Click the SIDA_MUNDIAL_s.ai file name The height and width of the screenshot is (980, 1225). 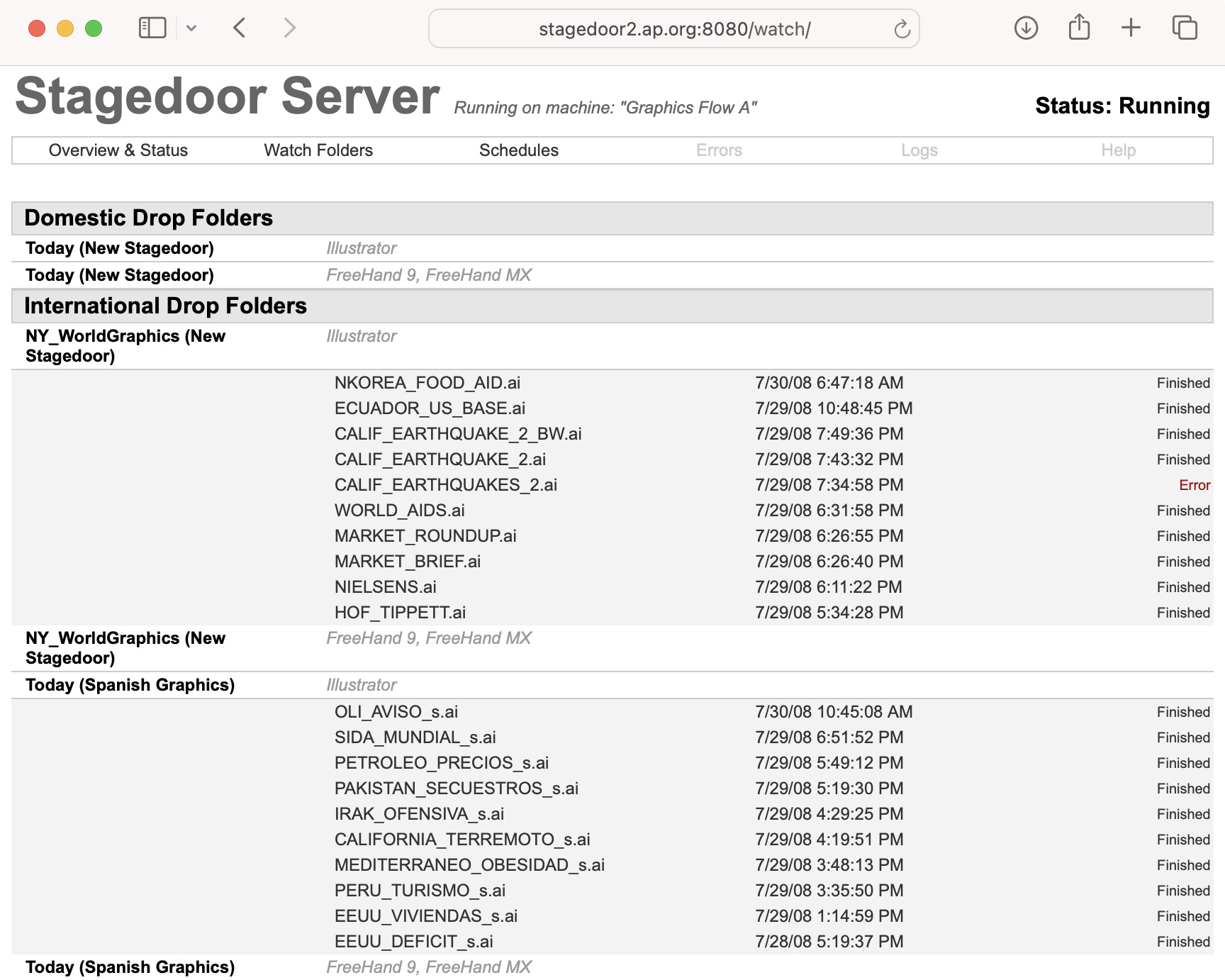(x=415, y=737)
